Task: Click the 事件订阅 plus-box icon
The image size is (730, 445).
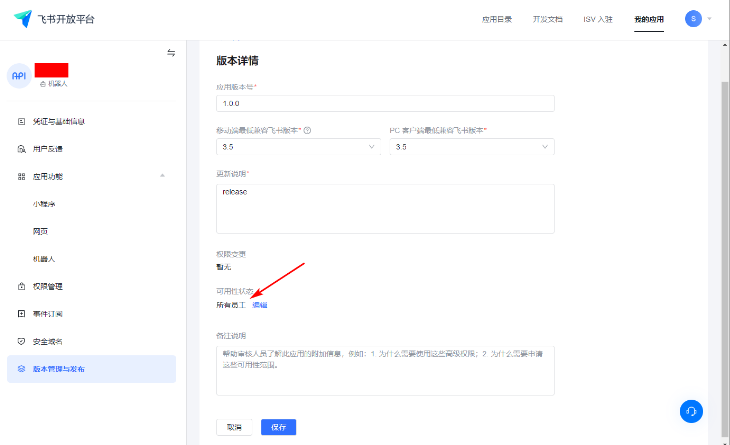Action: [x=21, y=314]
